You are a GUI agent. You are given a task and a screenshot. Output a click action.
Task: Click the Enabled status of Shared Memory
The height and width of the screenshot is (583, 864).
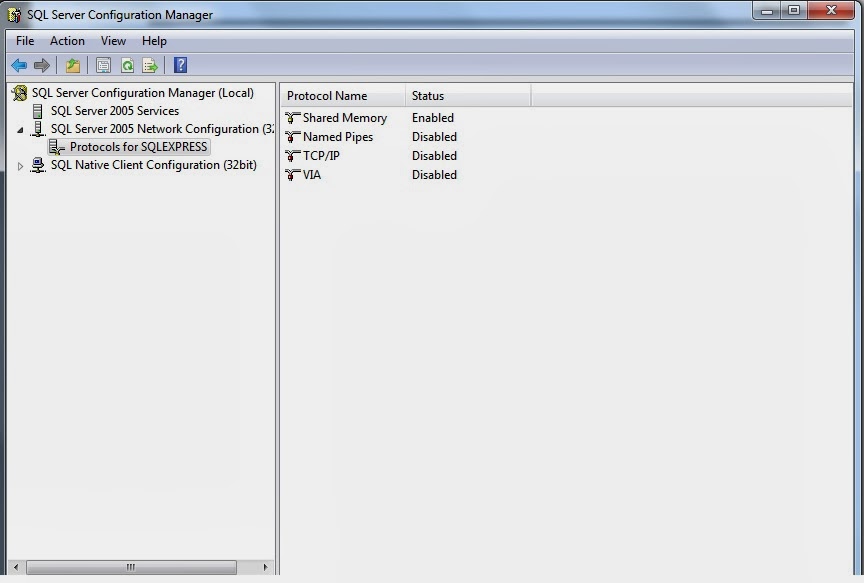pos(433,118)
